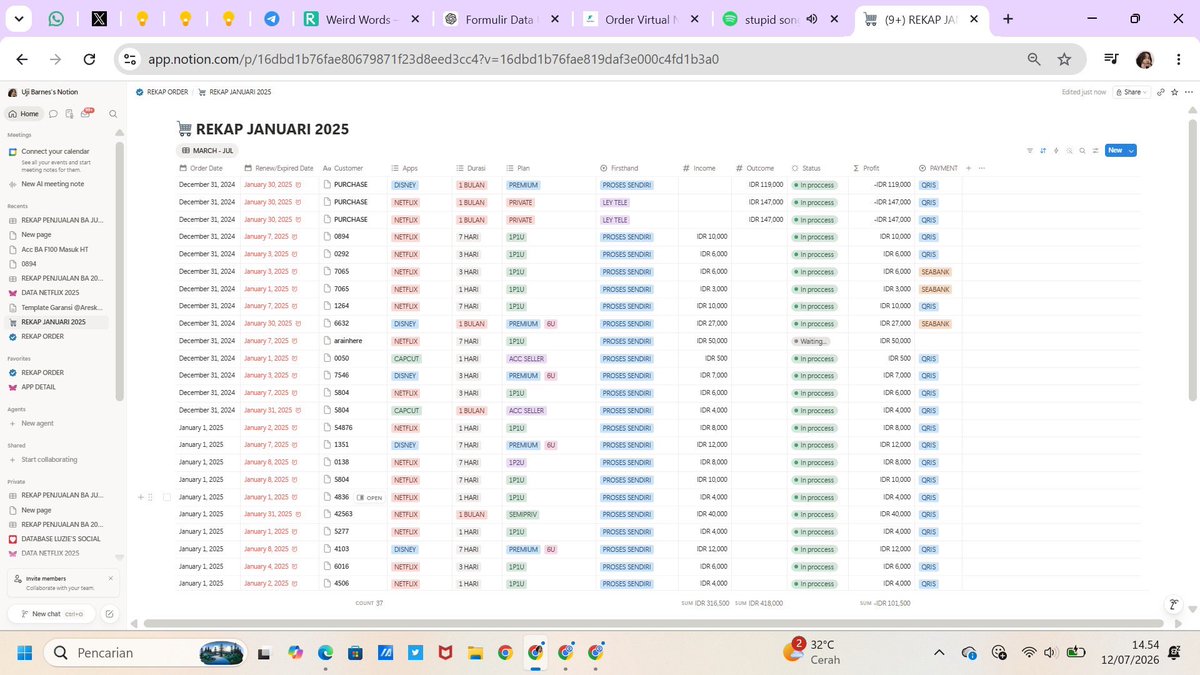Dismiss the Invite members card
Image resolution: width=1200 pixels, height=675 pixels.
[110, 578]
